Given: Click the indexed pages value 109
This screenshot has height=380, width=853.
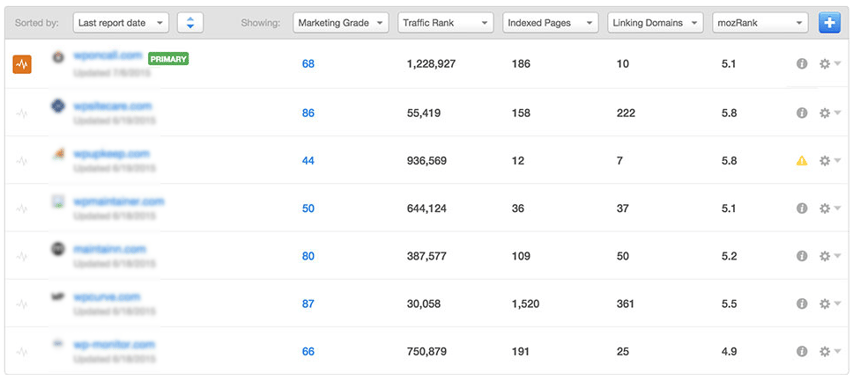Looking at the screenshot, I should (521, 256).
